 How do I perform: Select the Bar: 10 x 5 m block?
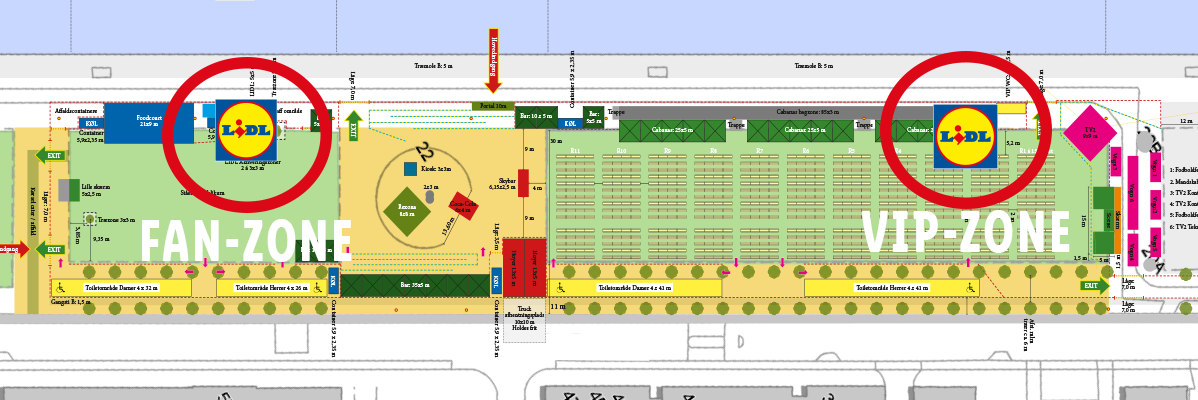click(536, 116)
